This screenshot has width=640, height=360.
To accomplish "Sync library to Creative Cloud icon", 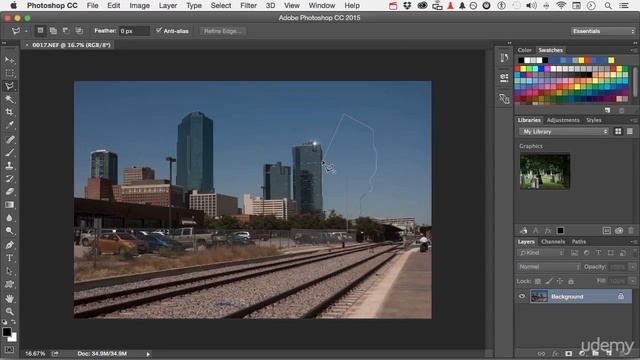I will [x=619, y=231].
